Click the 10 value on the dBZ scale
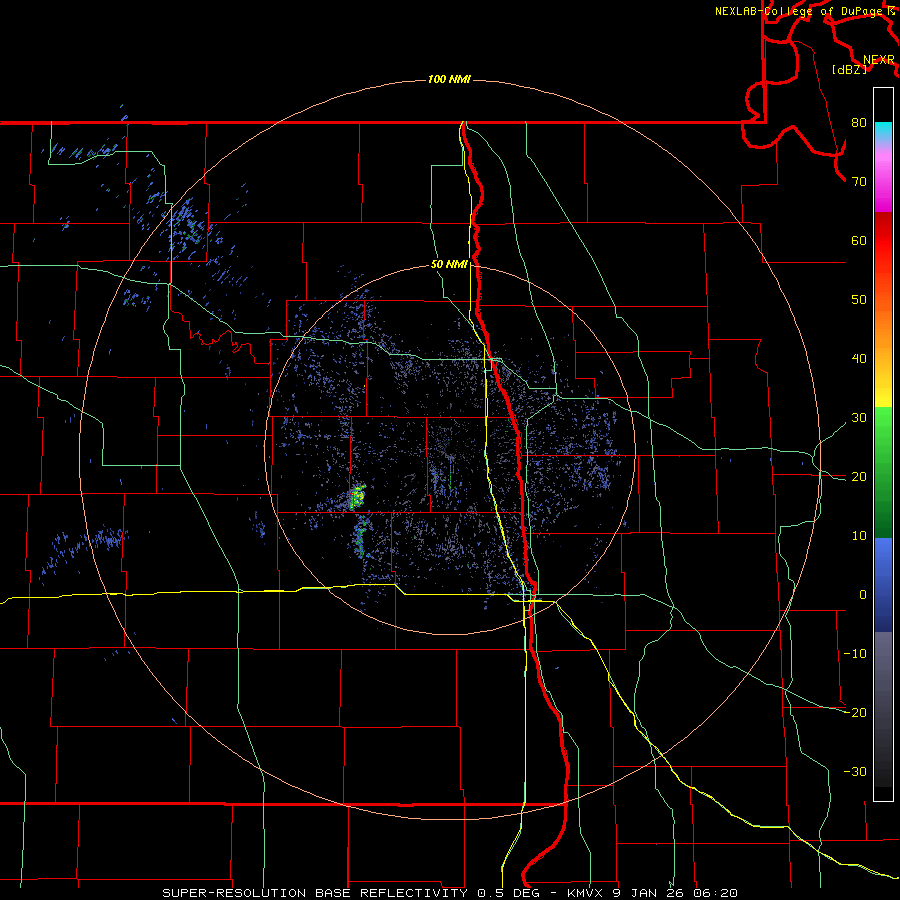 click(859, 536)
